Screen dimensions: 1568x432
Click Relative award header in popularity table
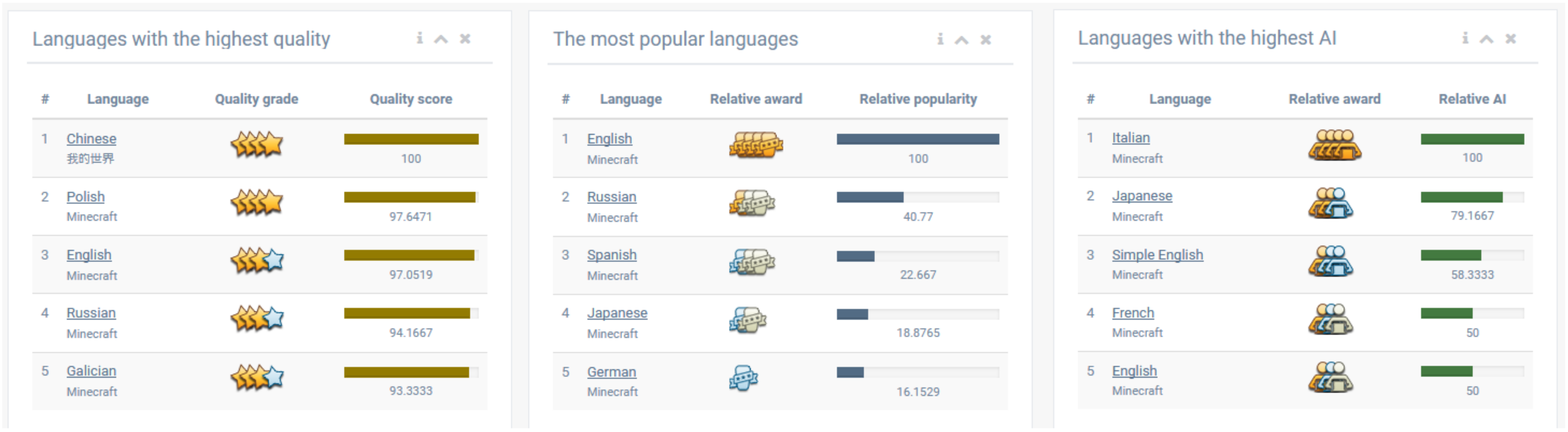coord(756,99)
